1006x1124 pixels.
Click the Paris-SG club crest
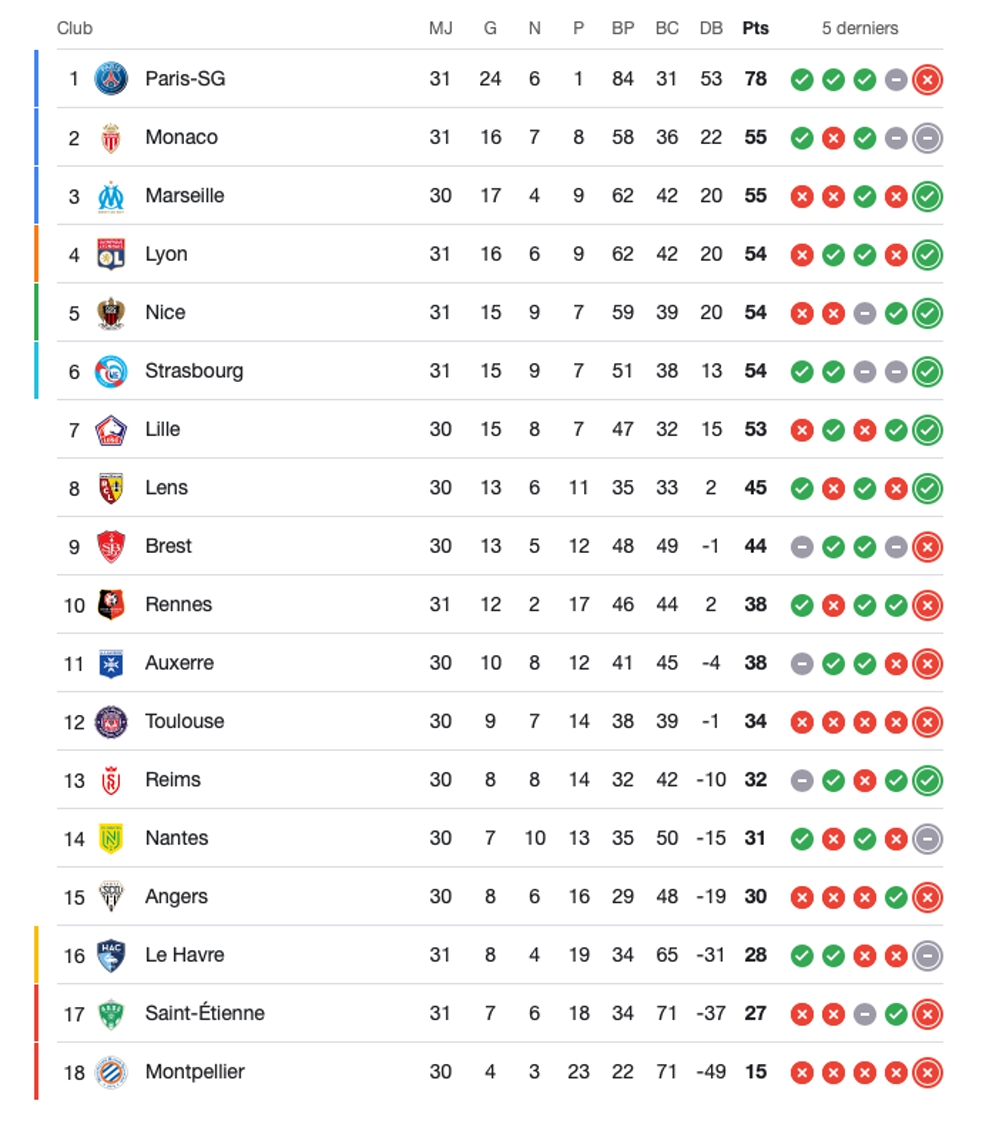(111, 79)
